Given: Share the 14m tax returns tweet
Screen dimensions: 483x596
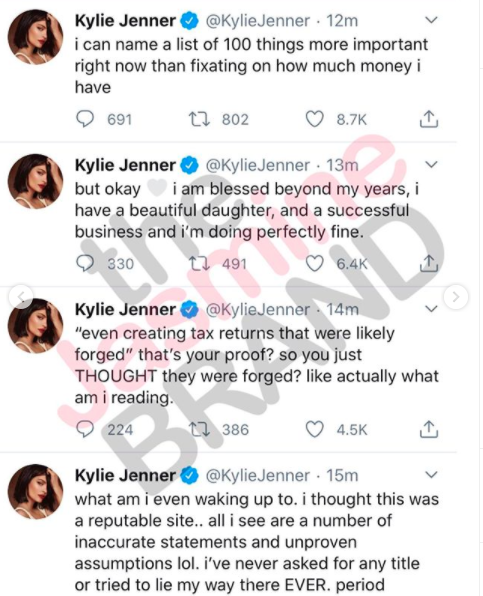Looking at the screenshot, I should [x=429, y=429].
